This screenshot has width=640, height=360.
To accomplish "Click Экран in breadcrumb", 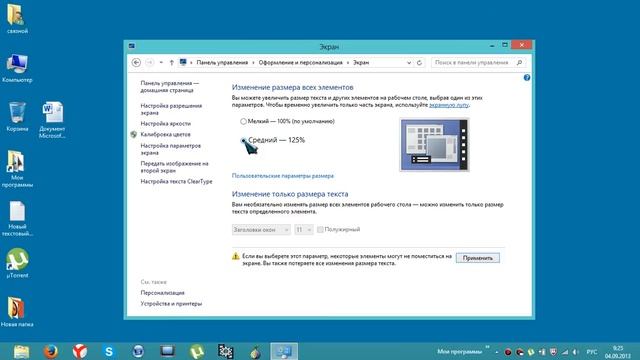I will click(x=361, y=62).
